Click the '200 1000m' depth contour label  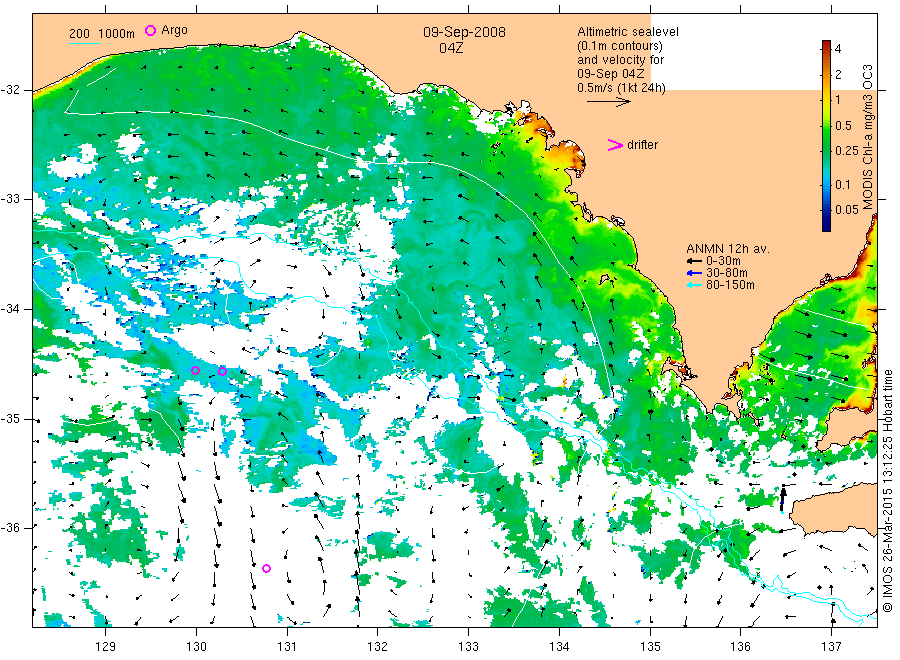pos(102,34)
